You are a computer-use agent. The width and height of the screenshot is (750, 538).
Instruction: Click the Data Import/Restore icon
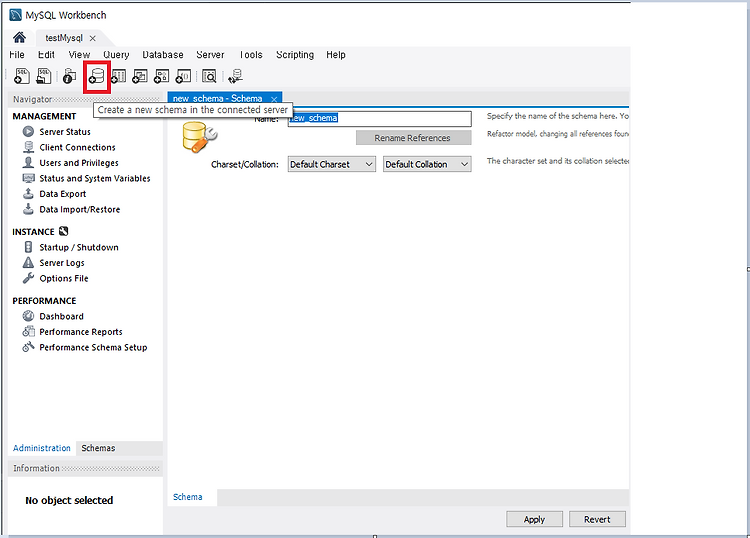(x=28, y=209)
